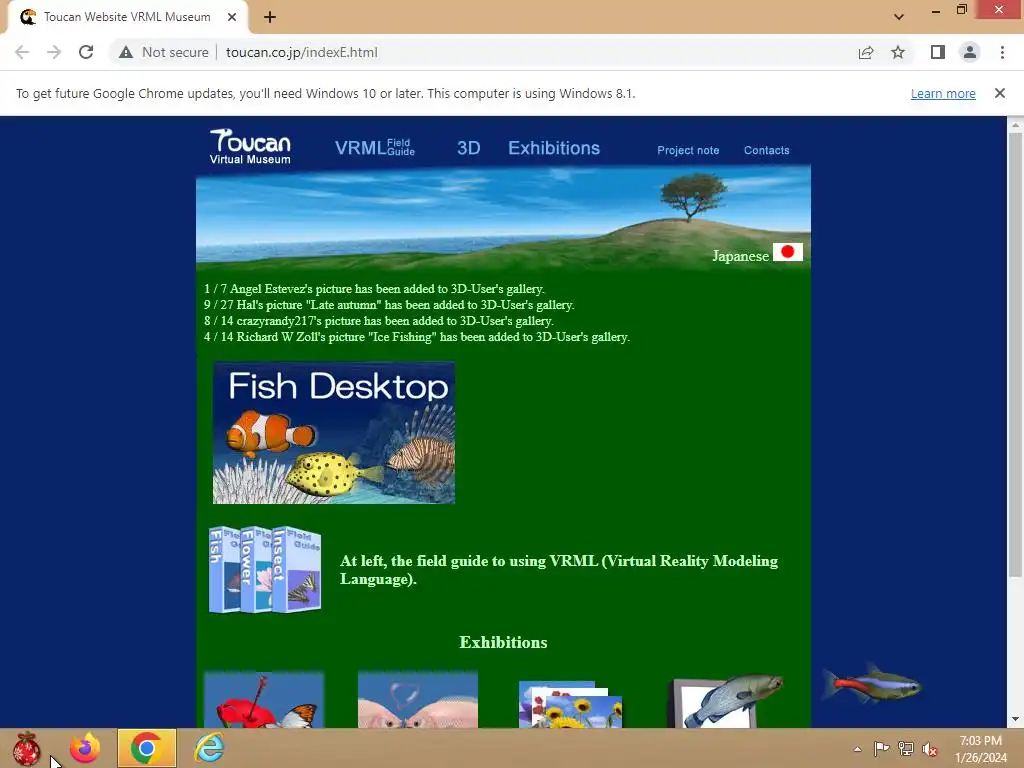Open the Fish field guide book

(224, 569)
